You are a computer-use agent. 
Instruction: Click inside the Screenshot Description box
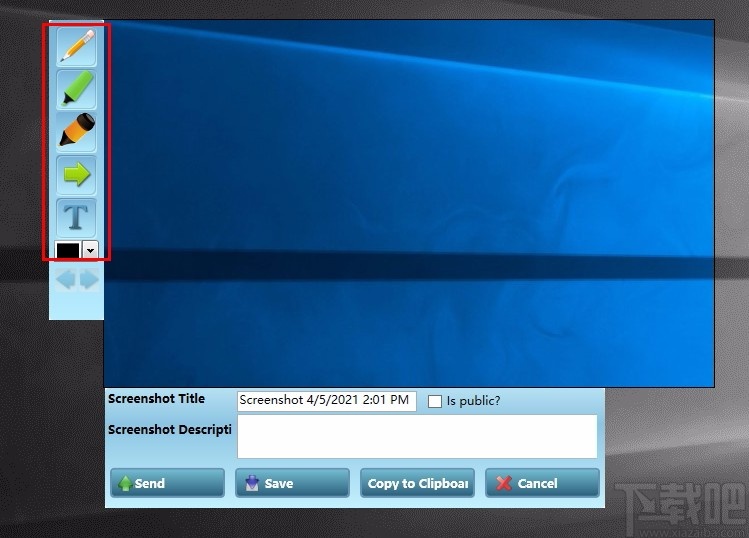[x=417, y=436]
